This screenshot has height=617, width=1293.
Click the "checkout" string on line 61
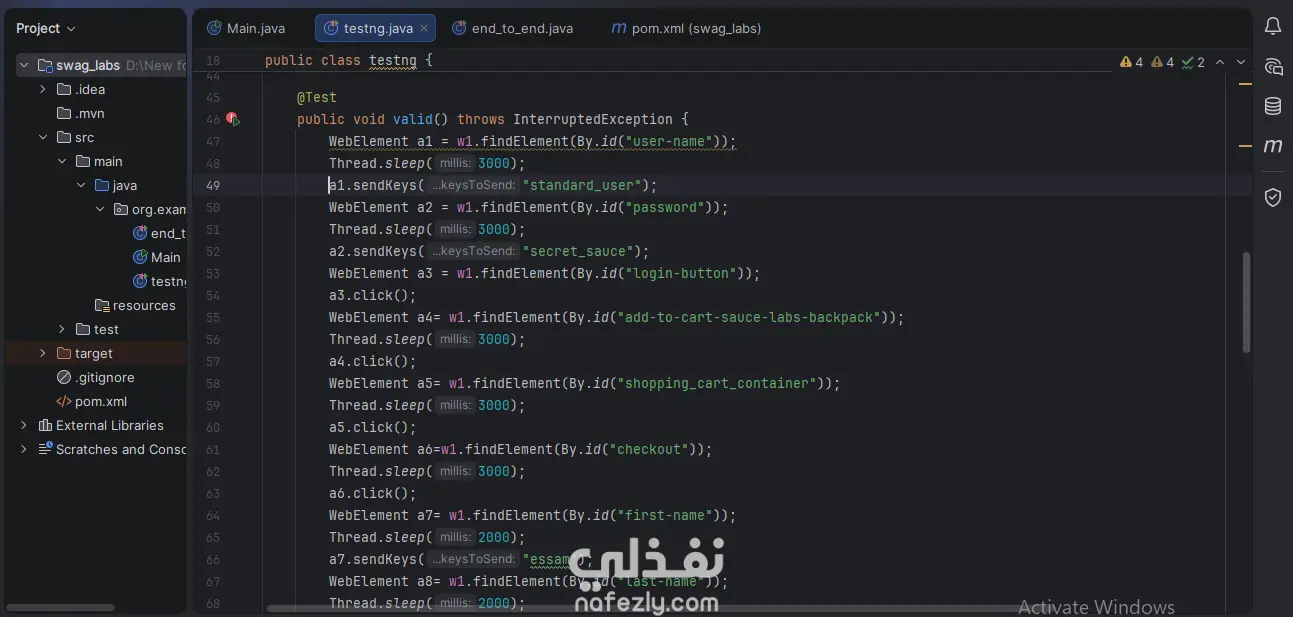(x=648, y=449)
